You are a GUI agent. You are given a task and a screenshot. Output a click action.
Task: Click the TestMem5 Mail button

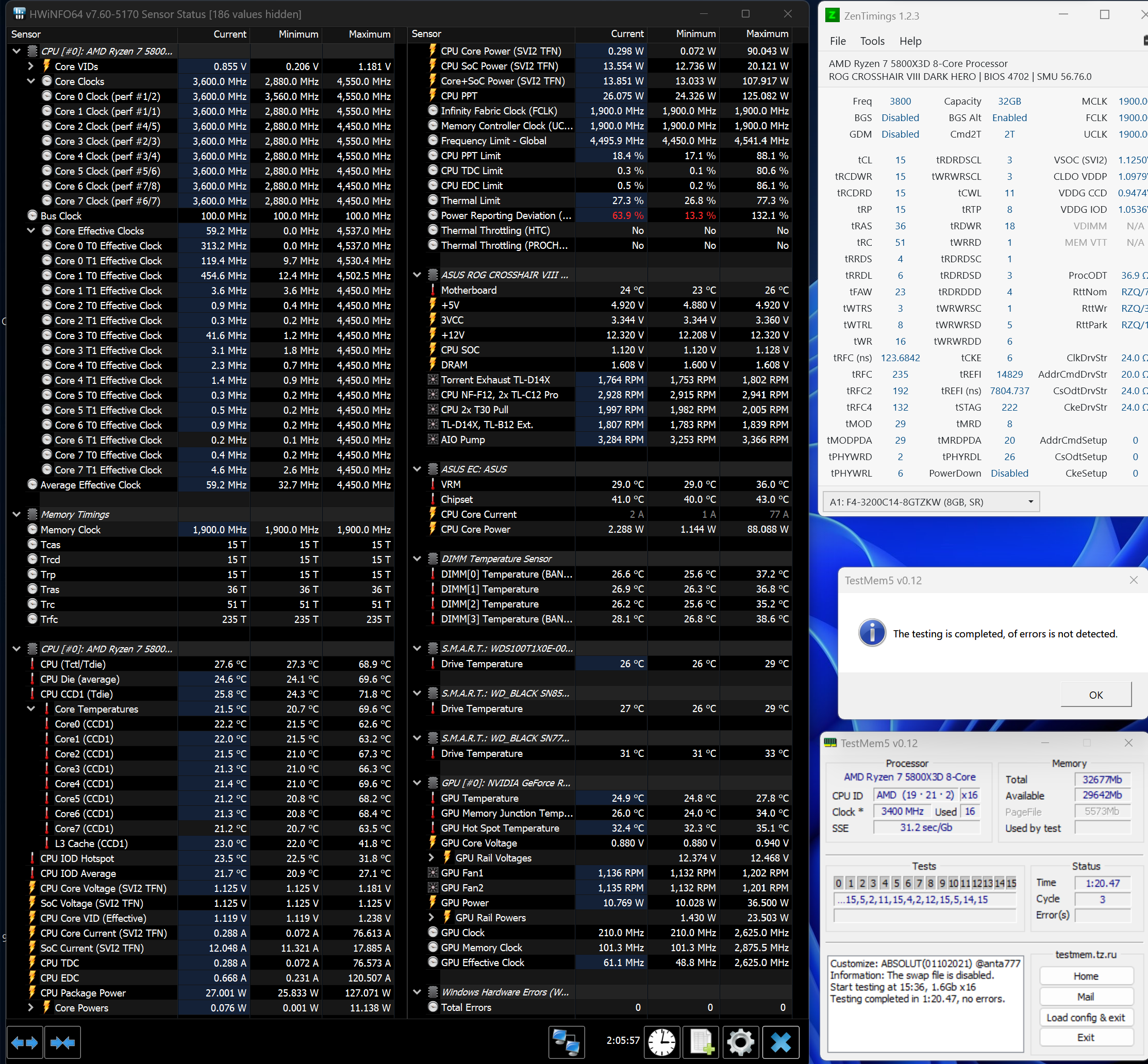click(x=1086, y=997)
